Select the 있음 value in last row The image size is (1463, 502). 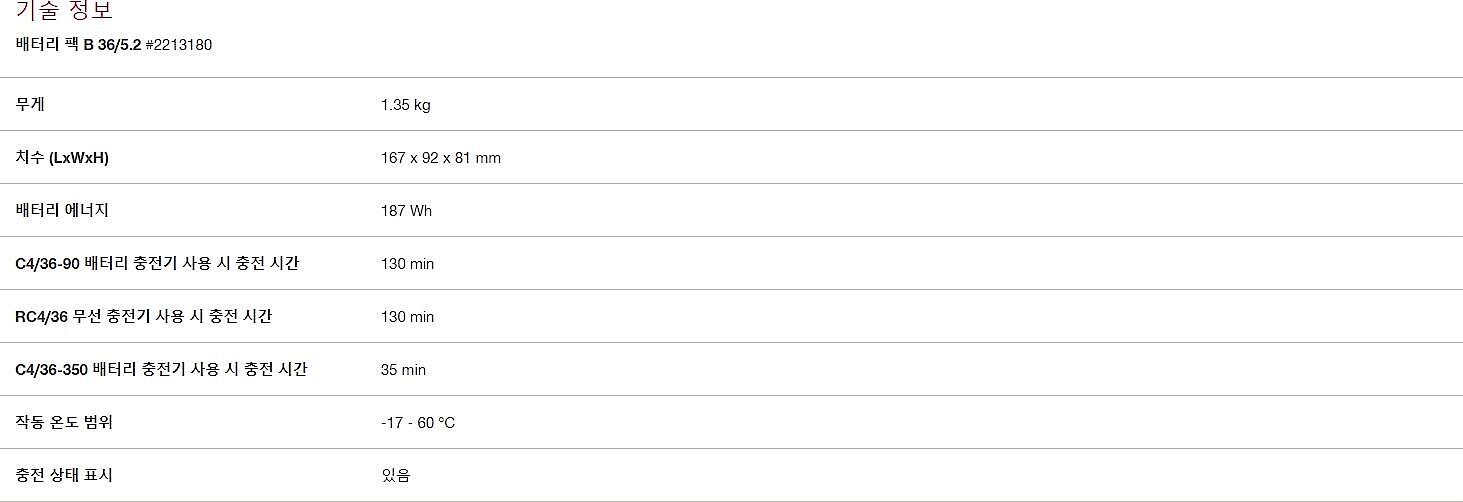point(396,476)
